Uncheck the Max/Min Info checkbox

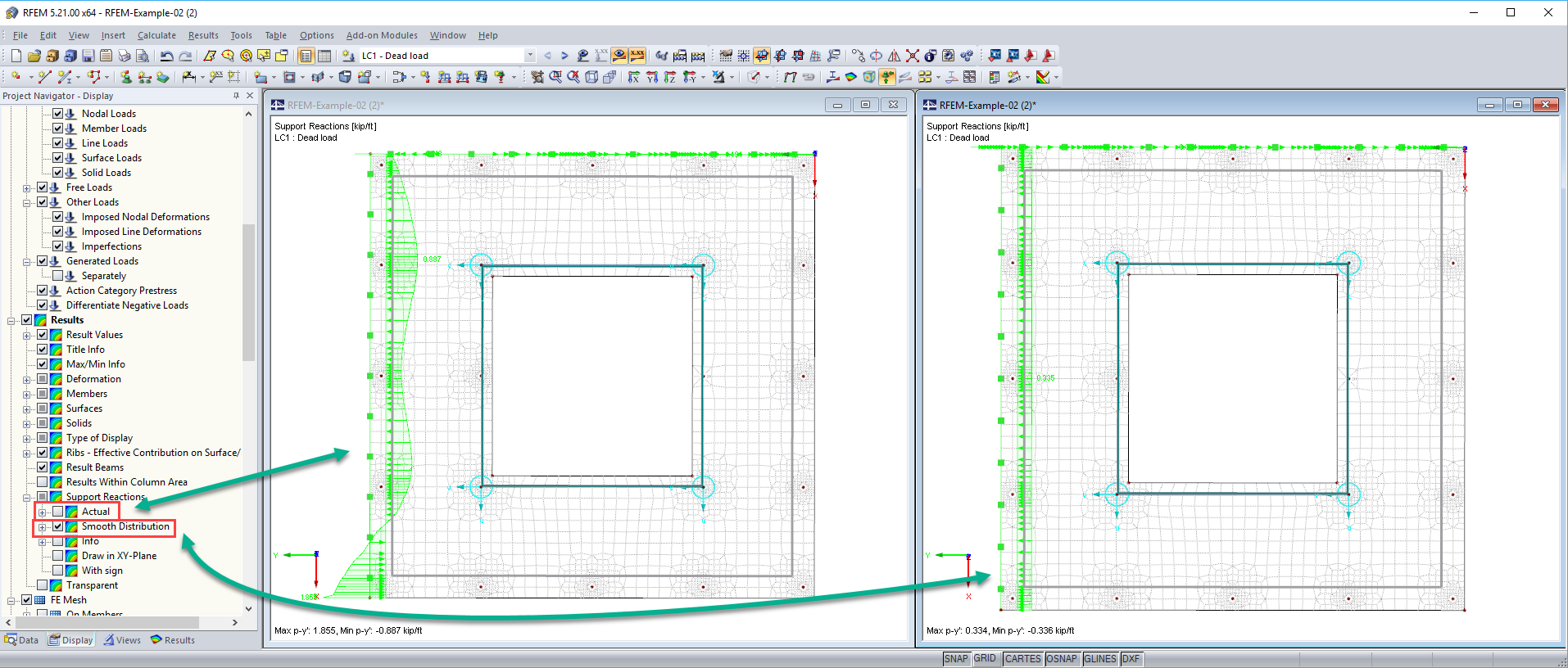pyautogui.click(x=42, y=364)
